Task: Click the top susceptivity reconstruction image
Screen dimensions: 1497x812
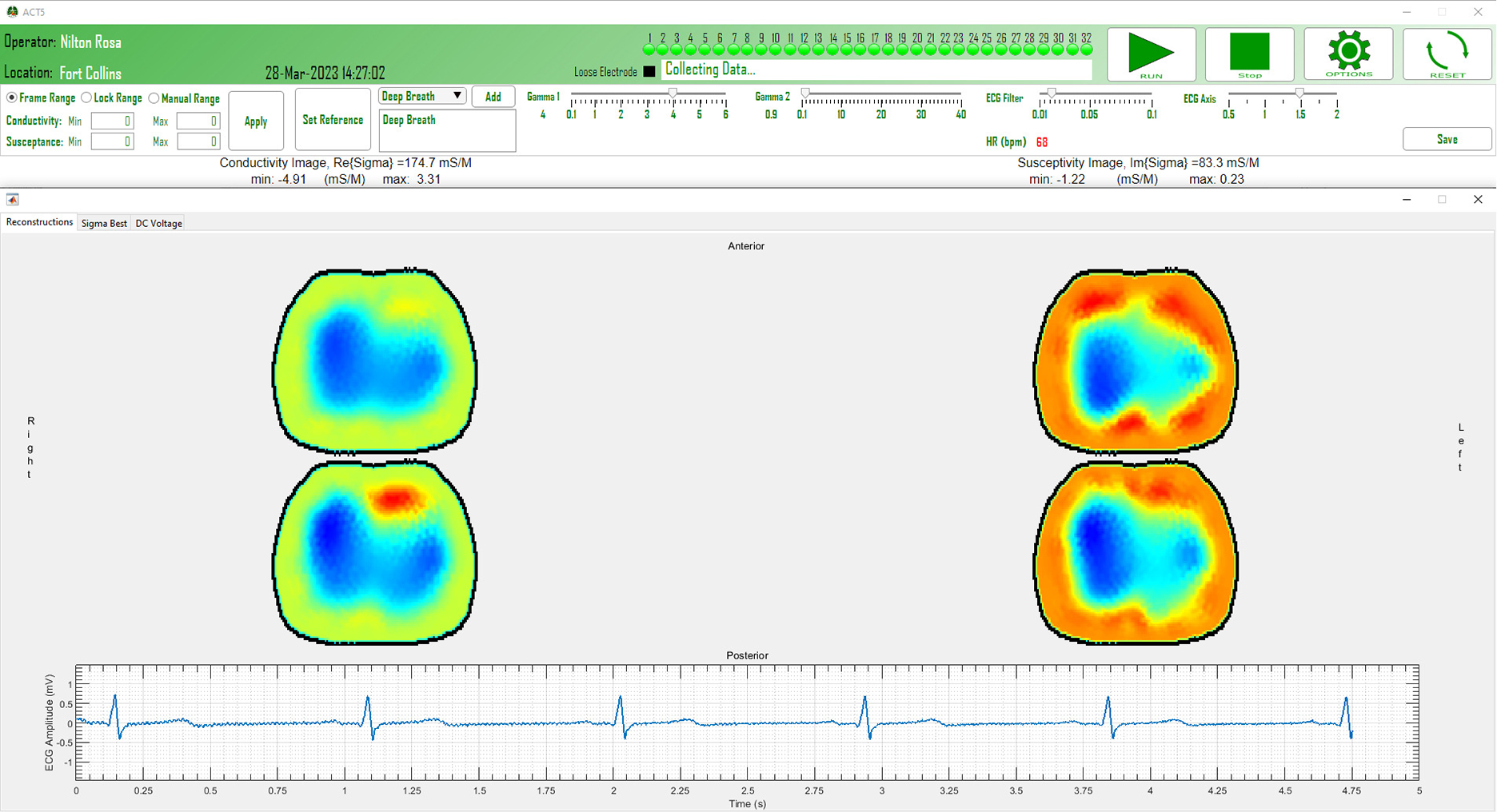Action: [1136, 361]
